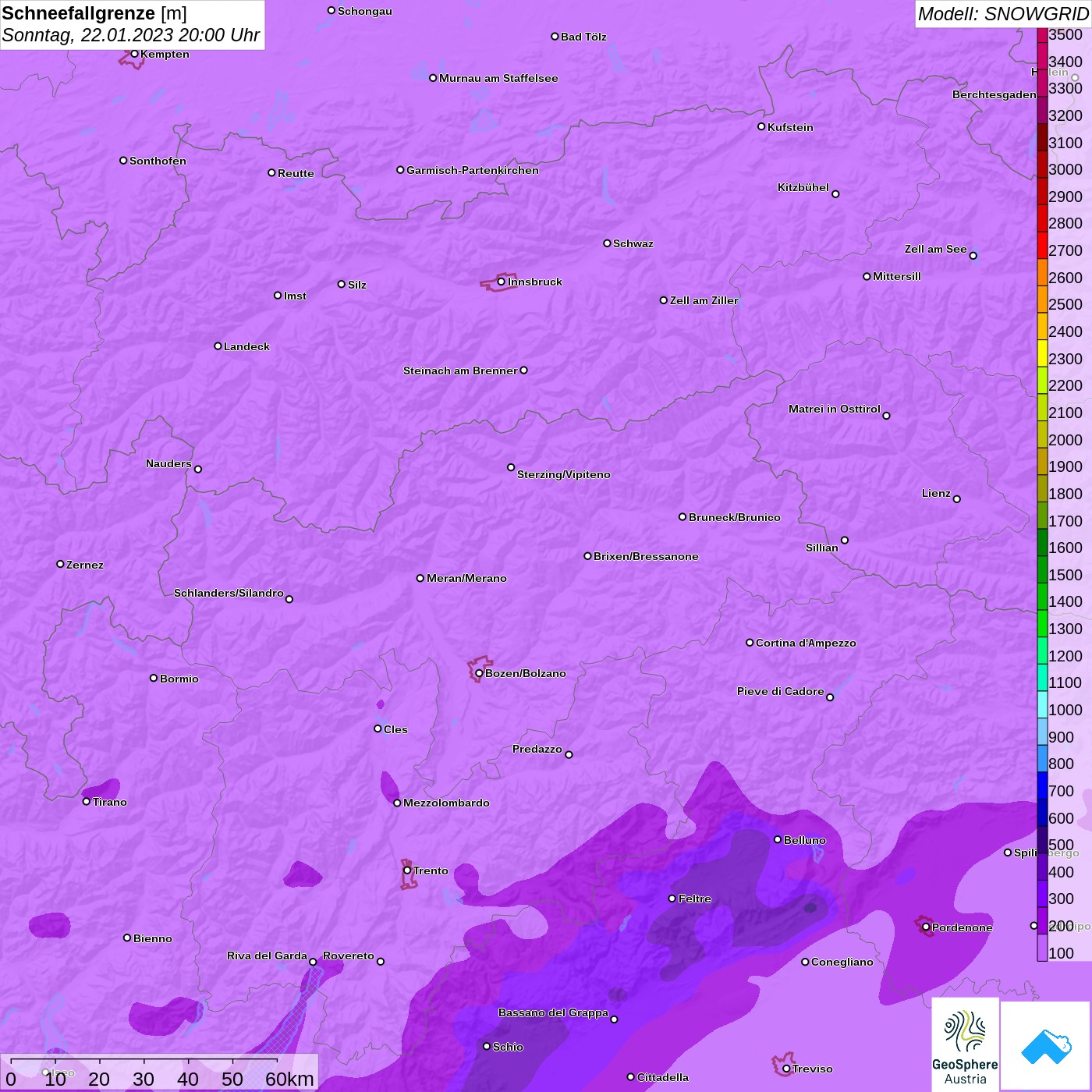Click the Nauders marker dot

(x=198, y=469)
